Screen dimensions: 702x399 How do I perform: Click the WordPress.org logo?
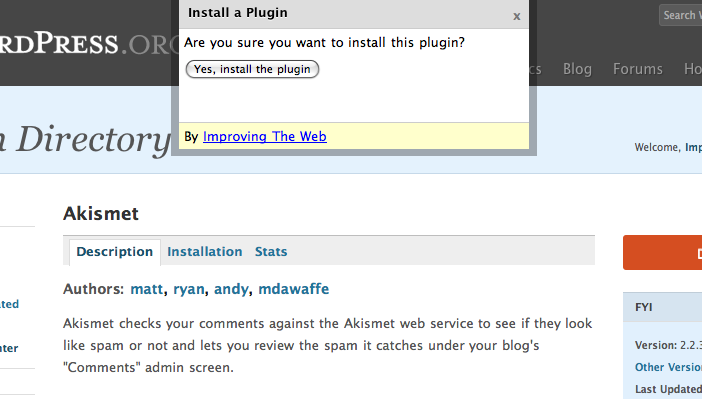[85, 44]
